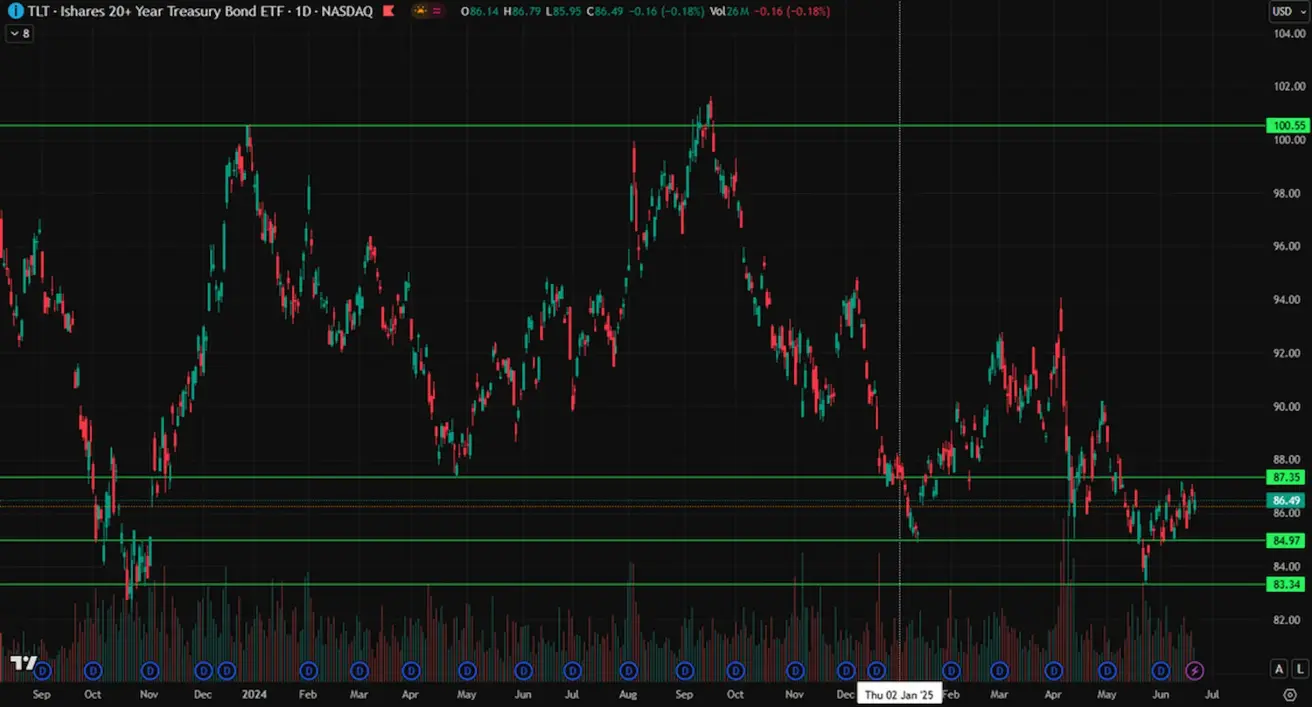Select the green horizontal line at 83.34
The width and height of the screenshot is (1312, 707).
[632, 585]
